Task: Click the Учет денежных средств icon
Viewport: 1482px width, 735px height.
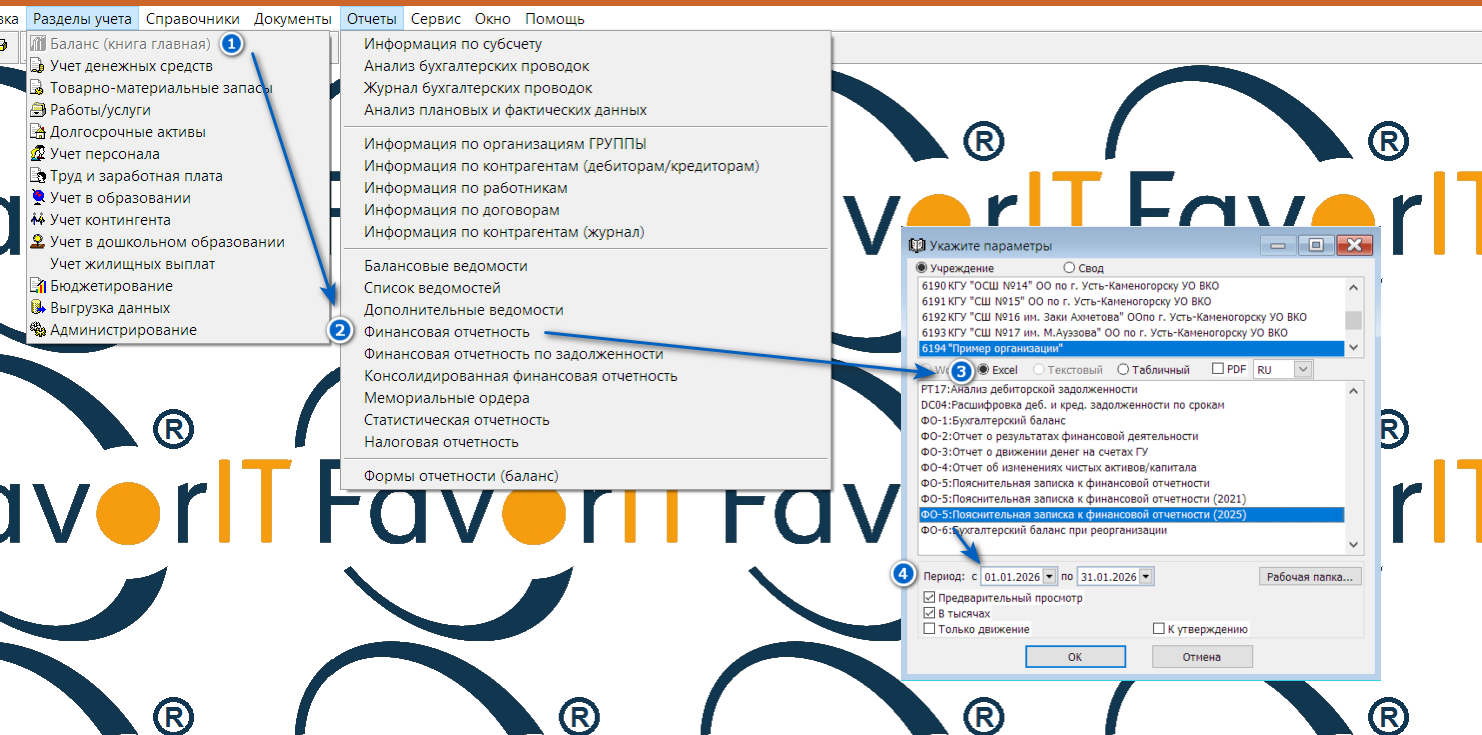Action: click(38, 66)
